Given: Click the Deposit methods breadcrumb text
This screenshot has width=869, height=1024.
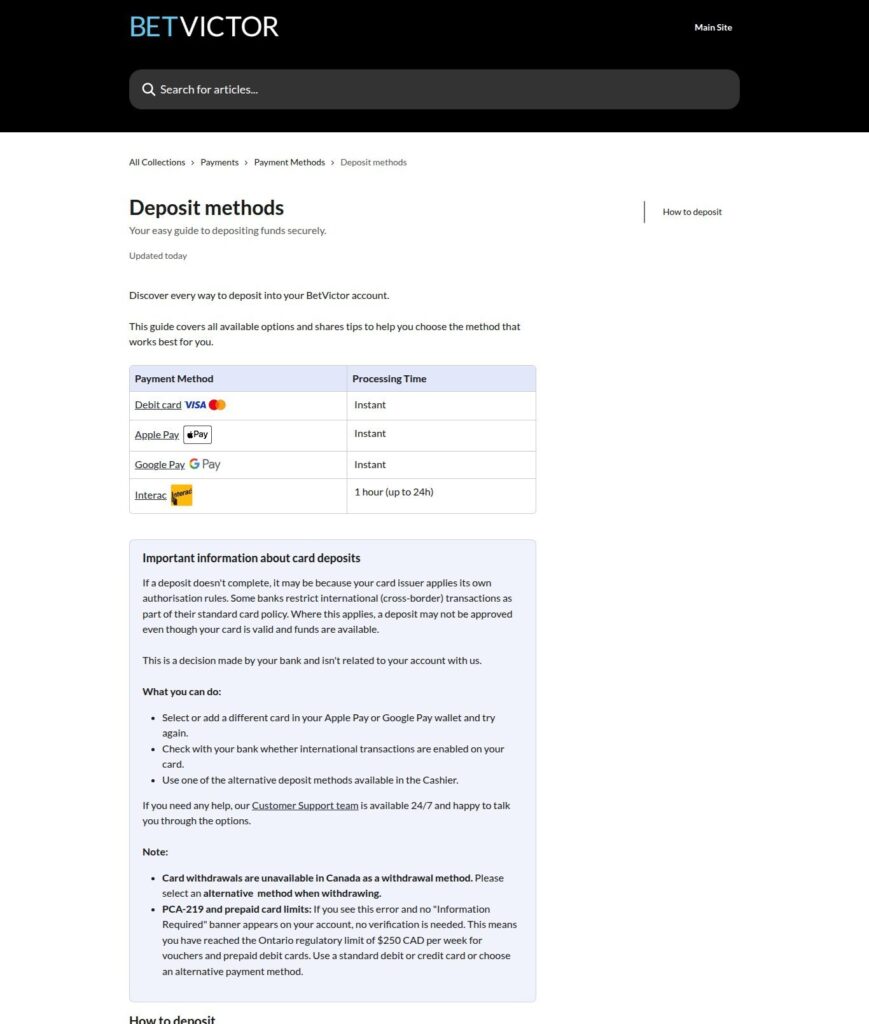Looking at the screenshot, I should (x=373, y=163).
